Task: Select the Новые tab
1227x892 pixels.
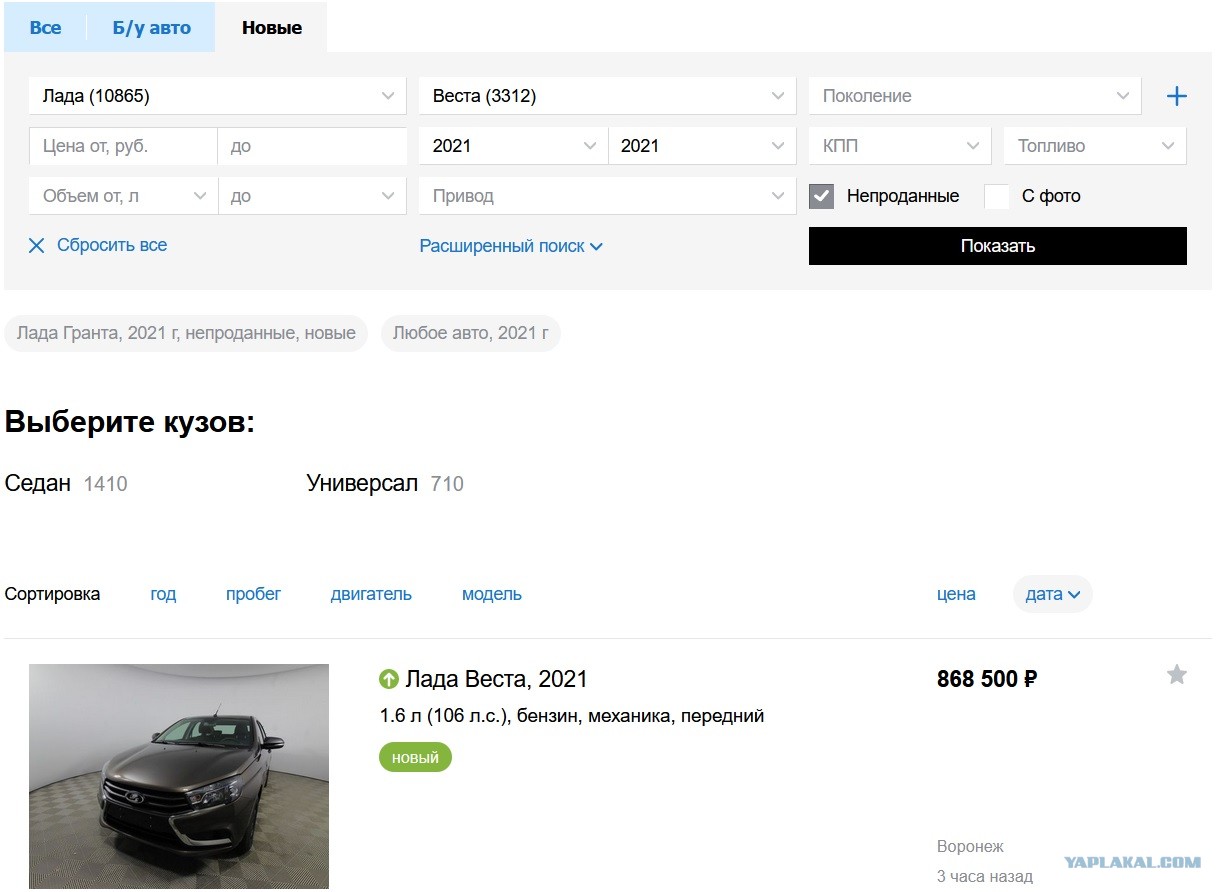Action: (x=271, y=28)
